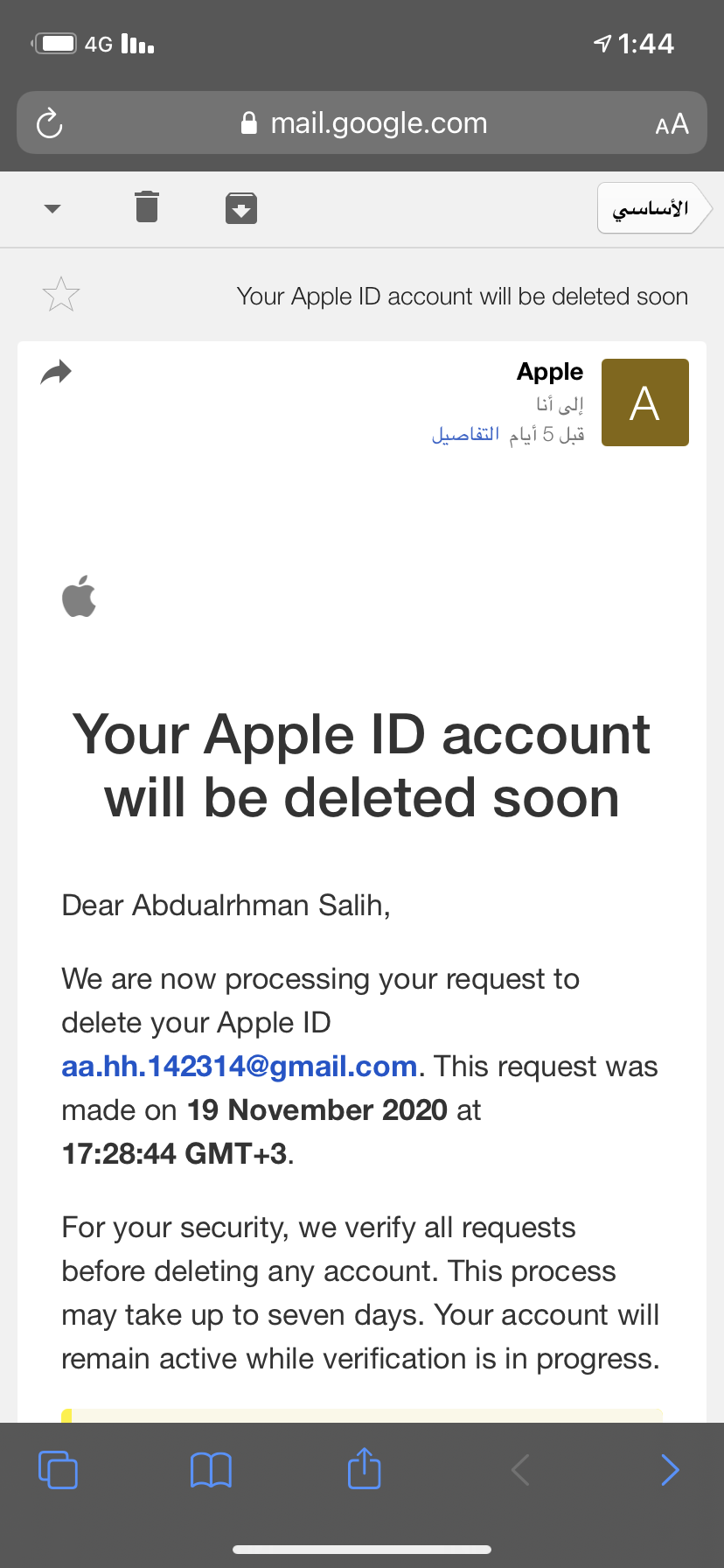The height and width of the screenshot is (1568, 724).
Task: Tap the brown A sender avatar
Action: (x=645, y=402)
